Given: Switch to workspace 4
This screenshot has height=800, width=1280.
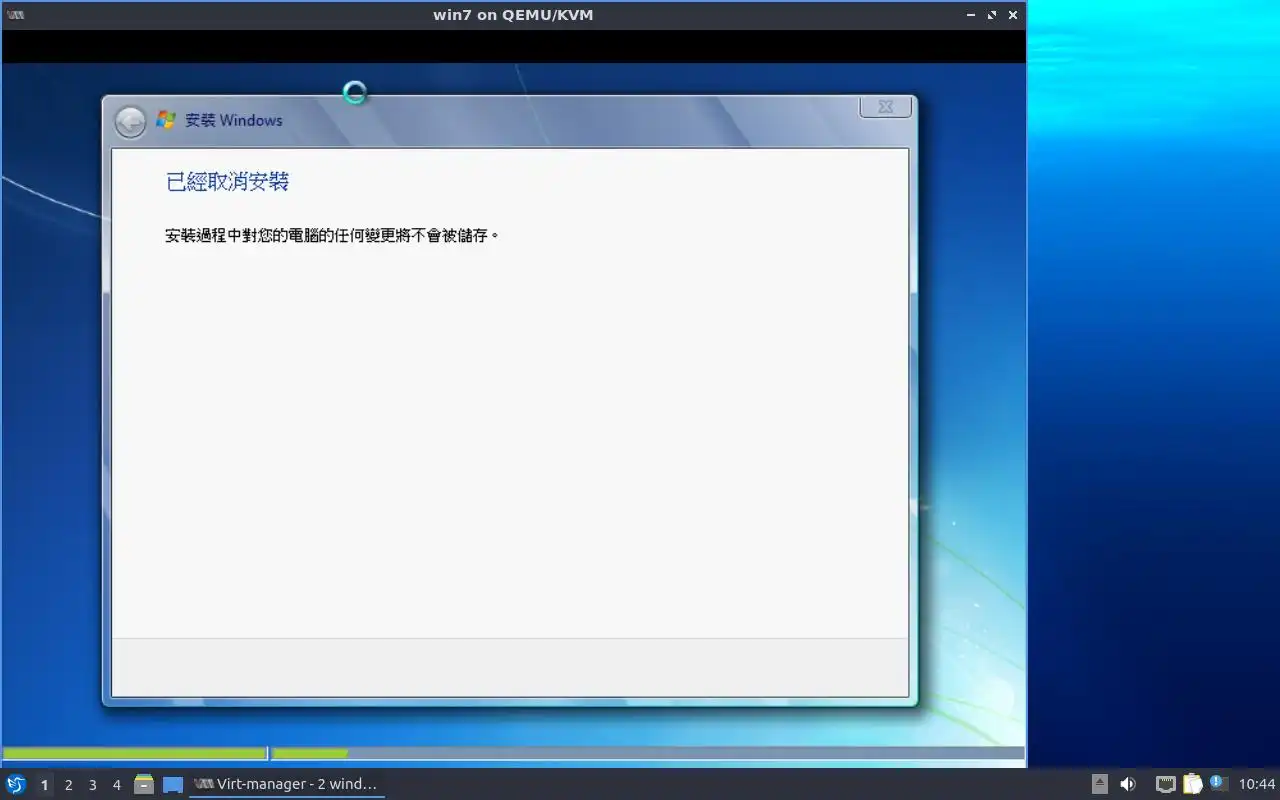Looking at the screenshot, I should click(x=116, y=785).
